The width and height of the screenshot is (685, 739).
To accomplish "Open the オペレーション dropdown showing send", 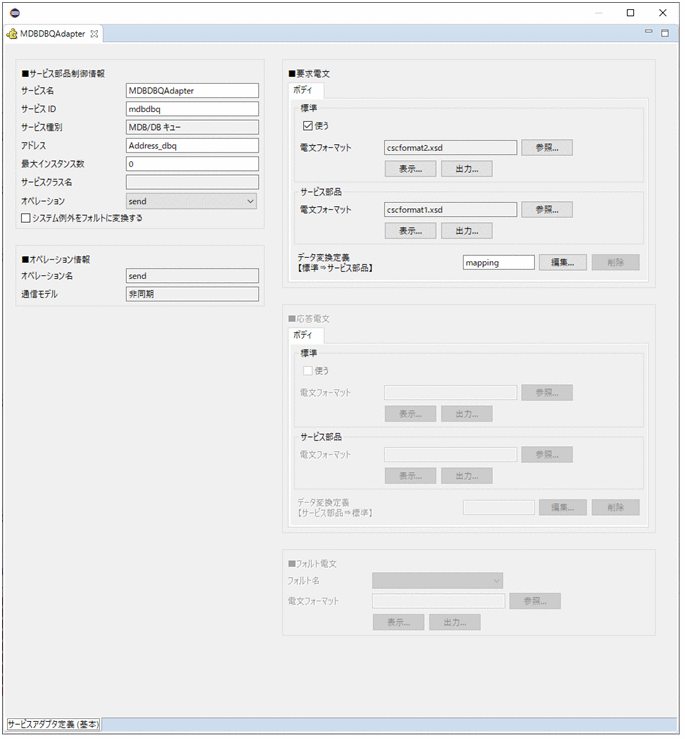I will coord(191,201).
